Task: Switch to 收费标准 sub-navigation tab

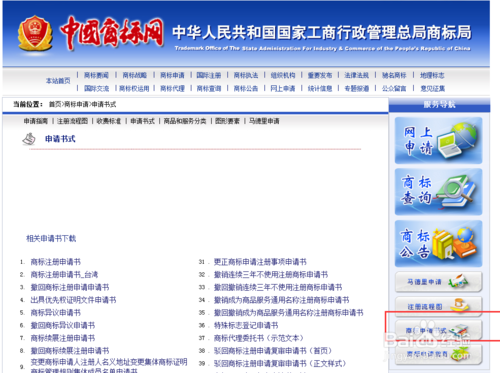Action: (109, 121)
